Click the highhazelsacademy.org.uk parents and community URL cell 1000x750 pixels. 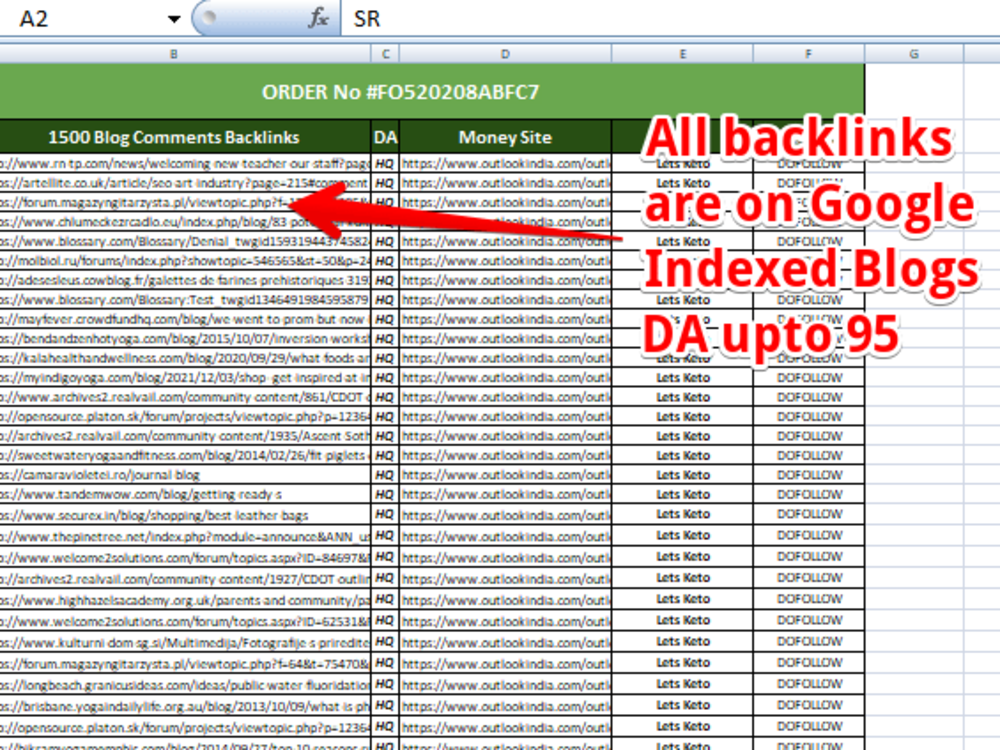(x=185, y=600)
